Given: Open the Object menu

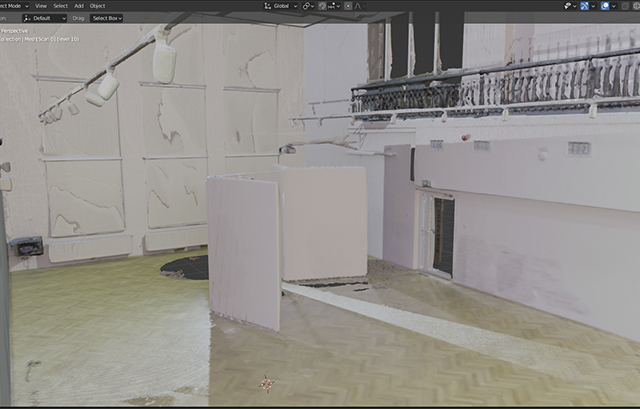Looking at the screenshot, I should tap(97, 5).
